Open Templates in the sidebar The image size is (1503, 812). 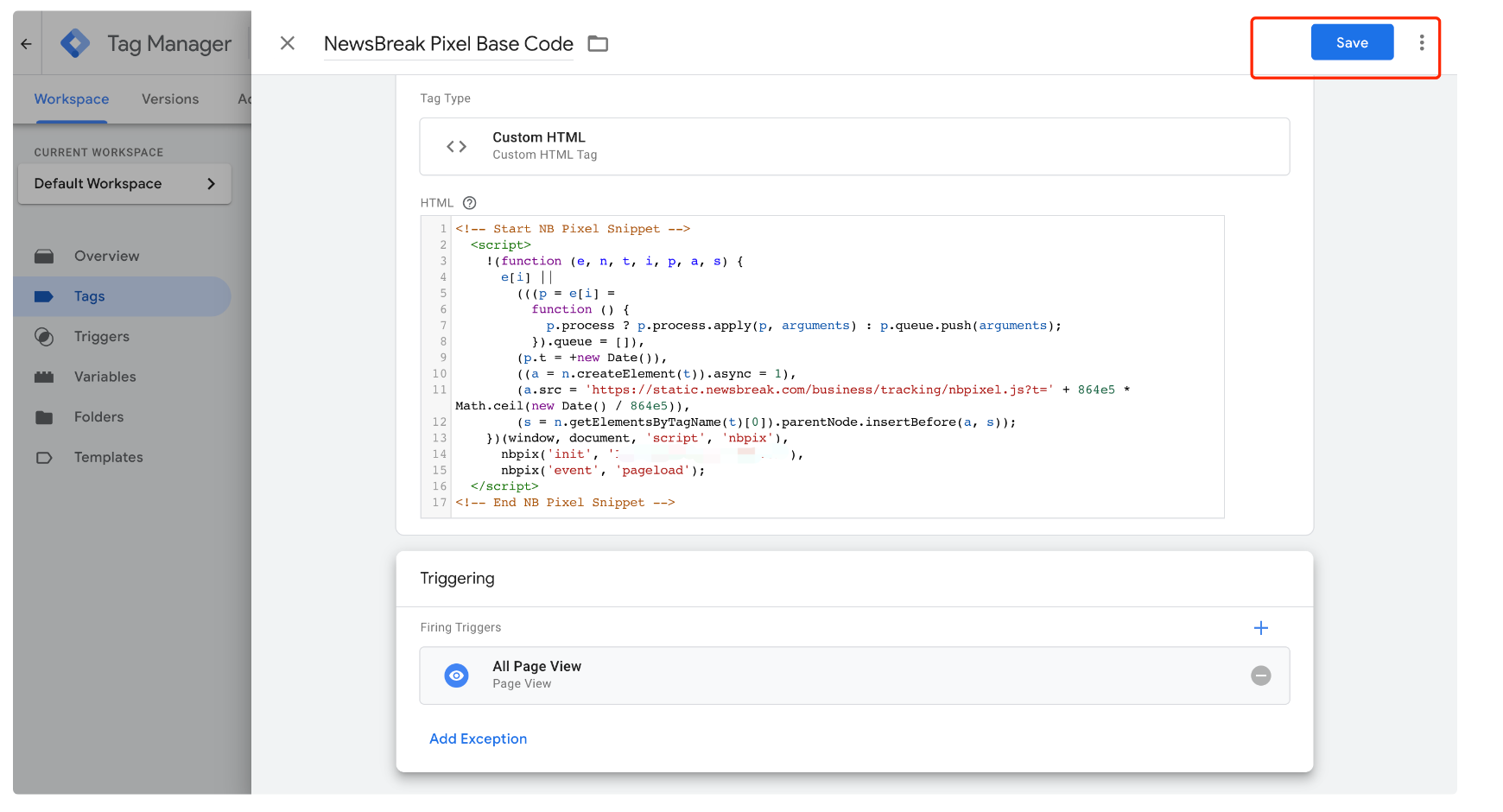(x=109, y=457)
